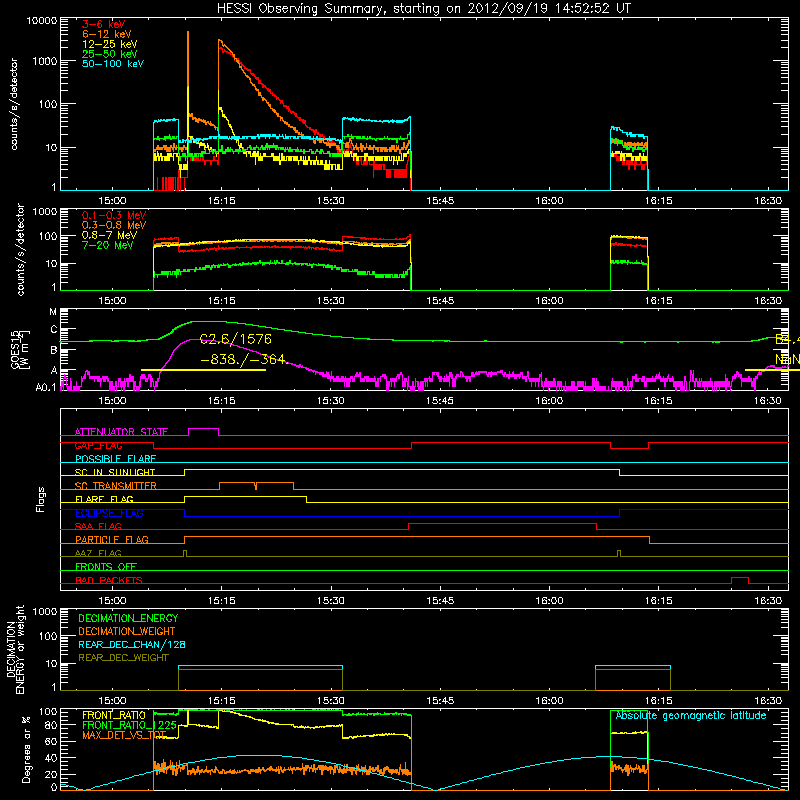
Task: Select the PARTICLE_FLAG label
Action: pos(112,539)
